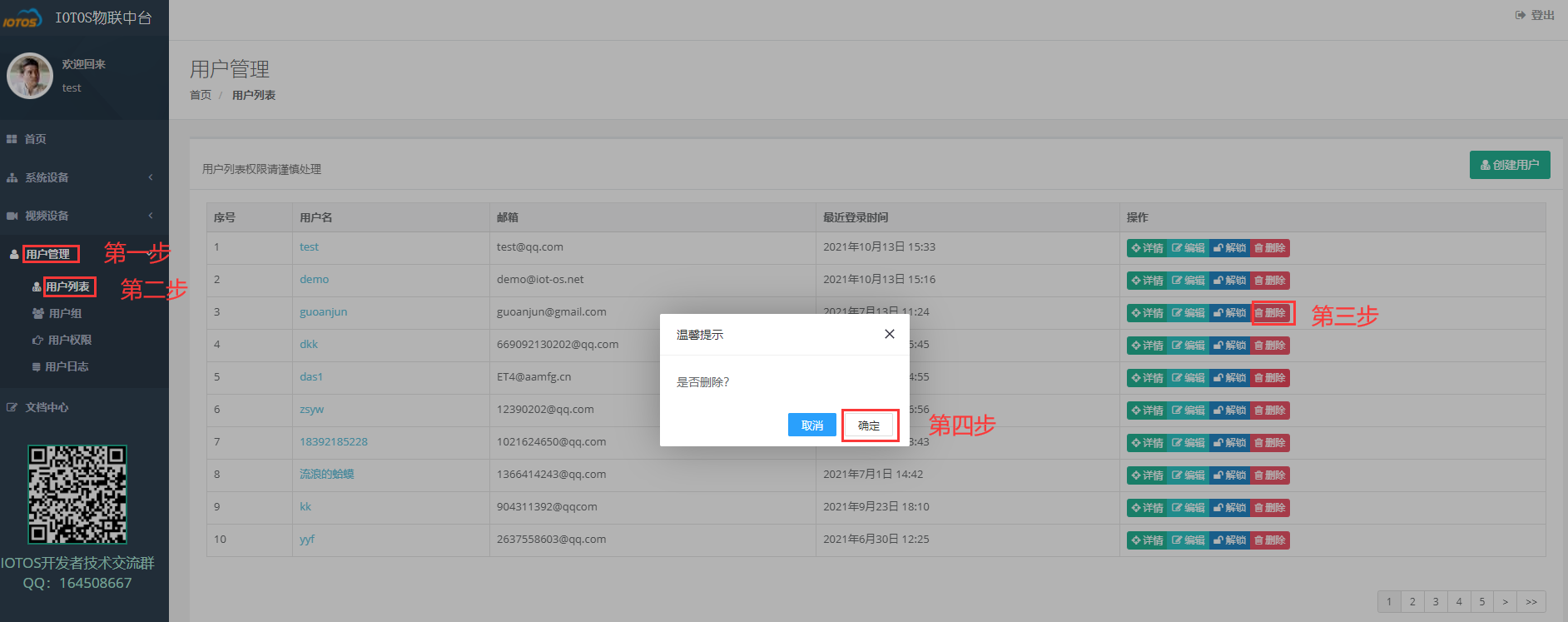This screenshot has height=622, width=1568.
Task: Click 首页 breadcrumb link
Action: click(x=201, y=95)
